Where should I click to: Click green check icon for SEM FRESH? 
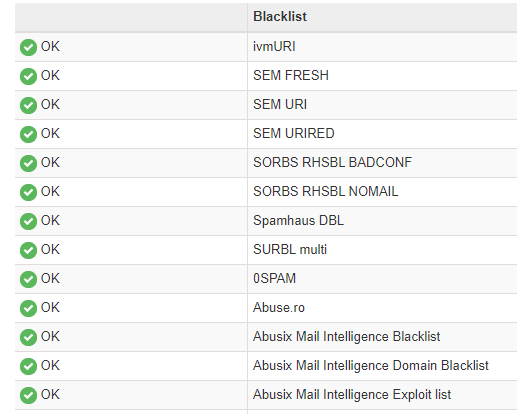pyautogui.click(x=28, y=76)
